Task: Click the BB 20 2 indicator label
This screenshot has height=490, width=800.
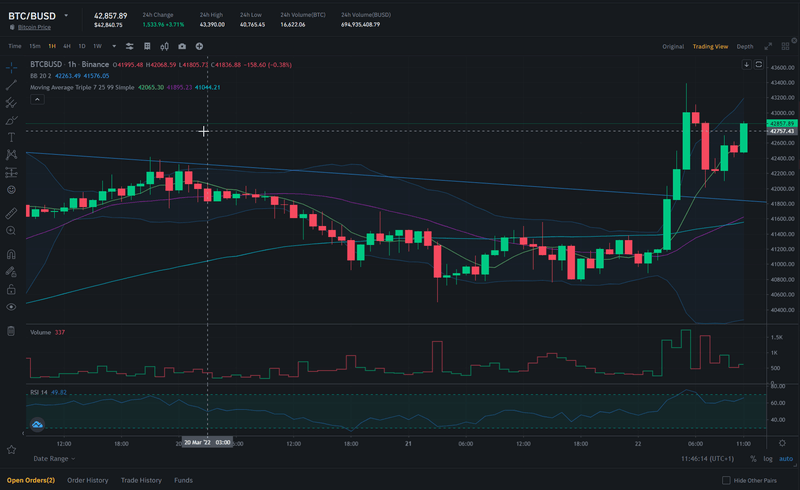Action: (x=41, y=76)
